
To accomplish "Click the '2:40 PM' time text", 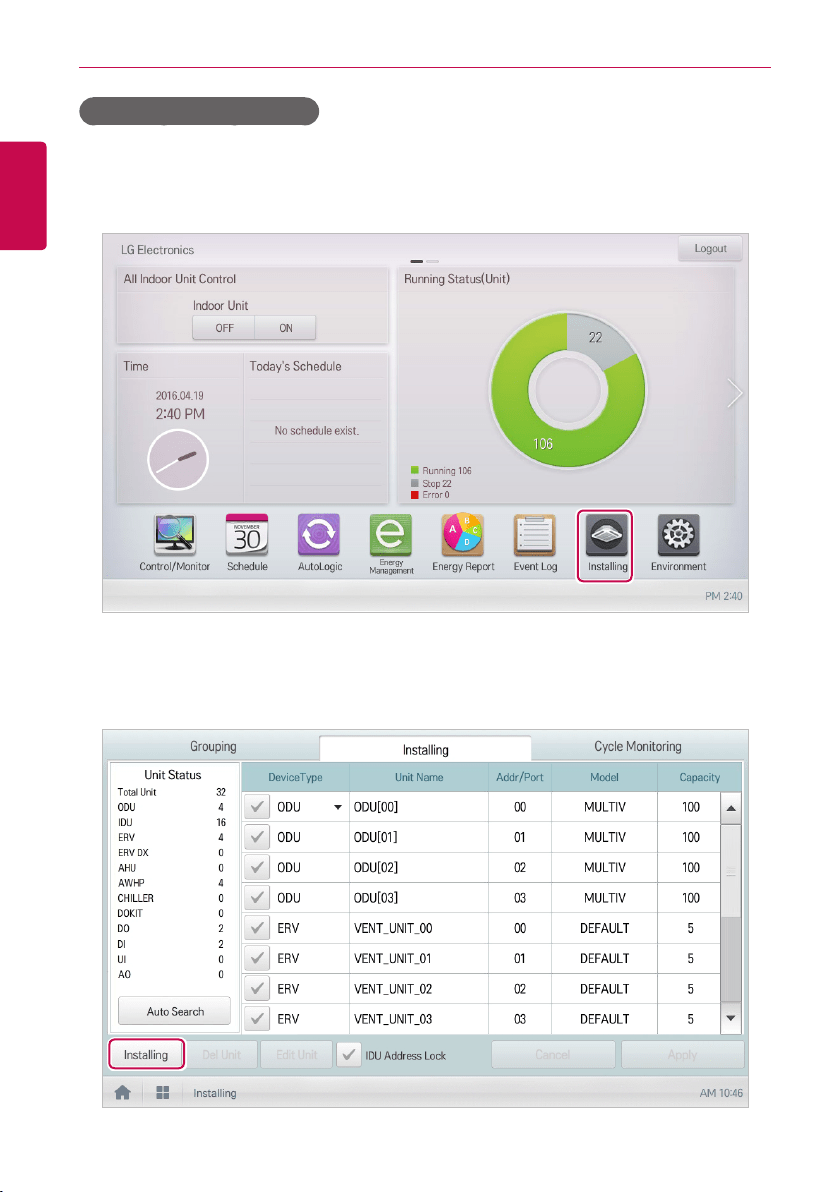I will click(x=180, y=414).
